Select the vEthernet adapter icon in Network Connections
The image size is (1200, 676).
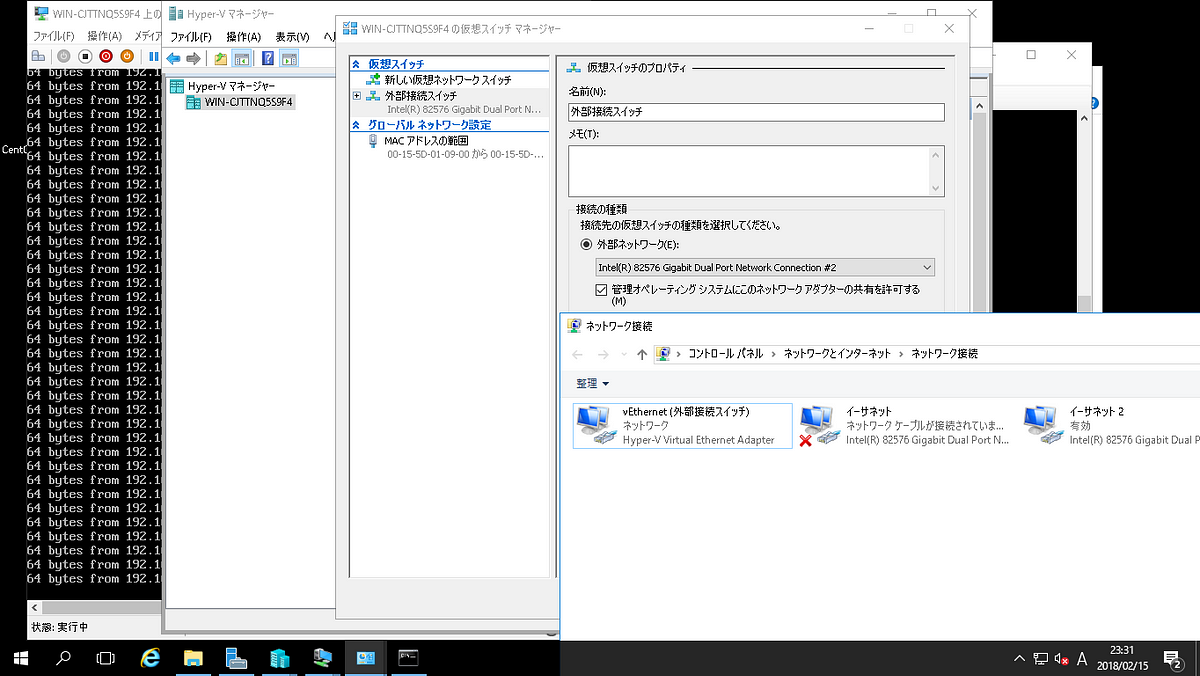[x=597, y=425]
